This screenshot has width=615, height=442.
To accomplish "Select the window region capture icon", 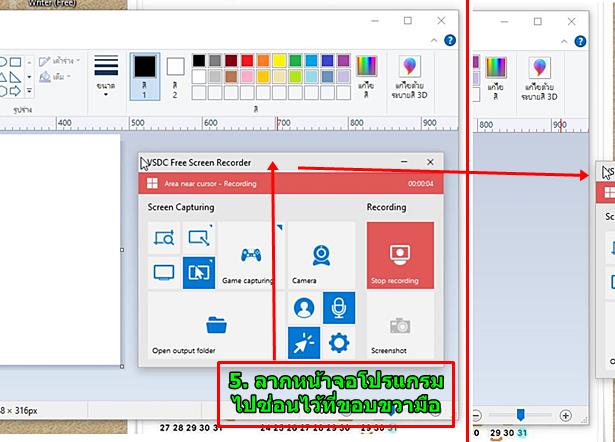I will click(199, 238).
